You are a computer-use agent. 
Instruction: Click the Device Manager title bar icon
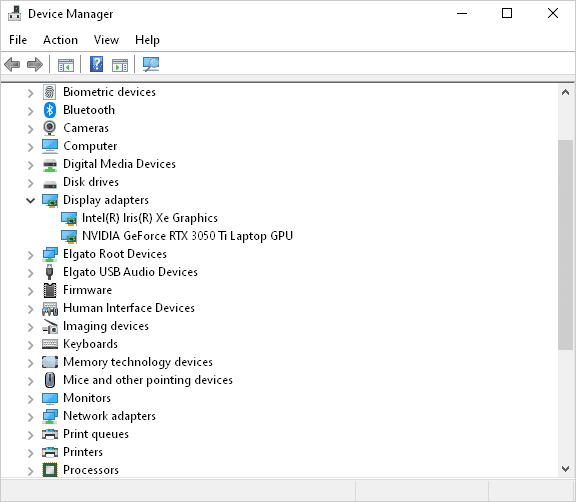pos(15,14)
